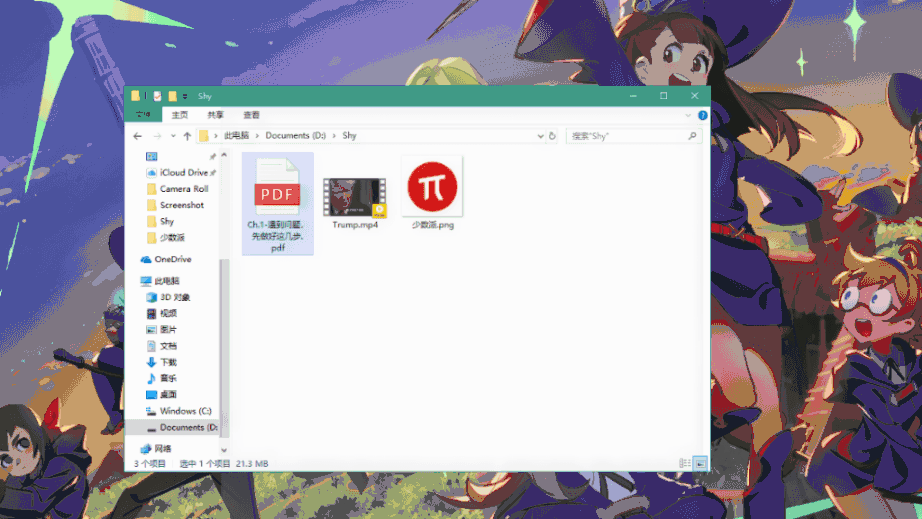This screenshot has height=519, width=922.
Task: Expand the ribbon with chevron
Action: (689, 115)
